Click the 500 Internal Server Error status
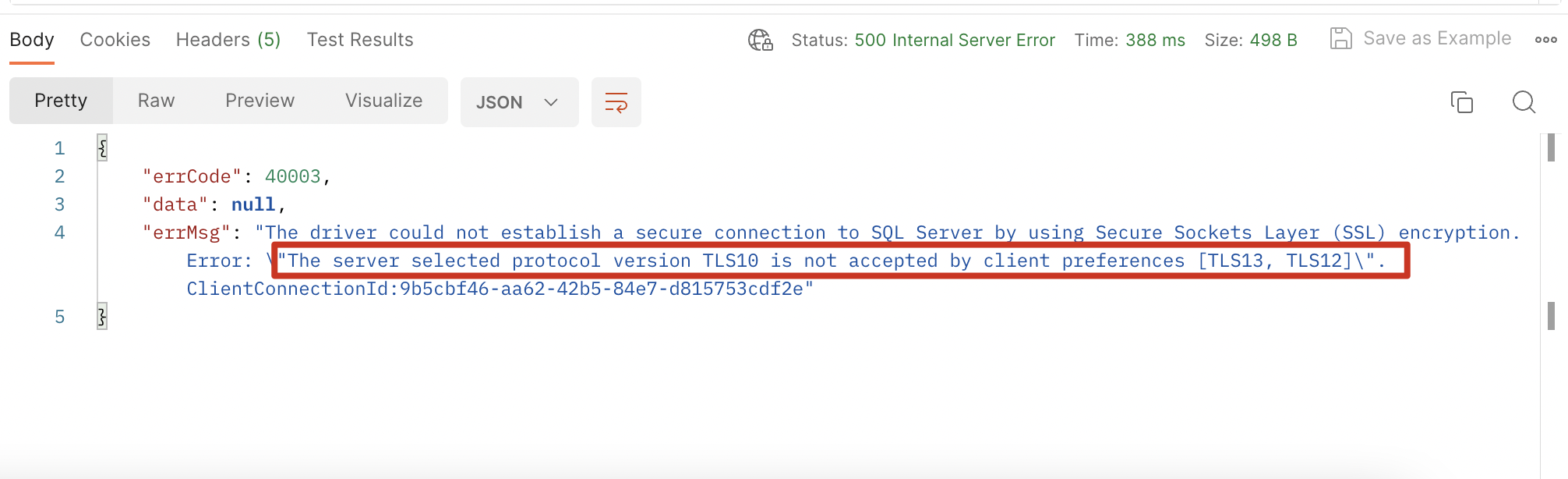The height and width of the screenshot is (479, 1568). (x=955, y=40)
